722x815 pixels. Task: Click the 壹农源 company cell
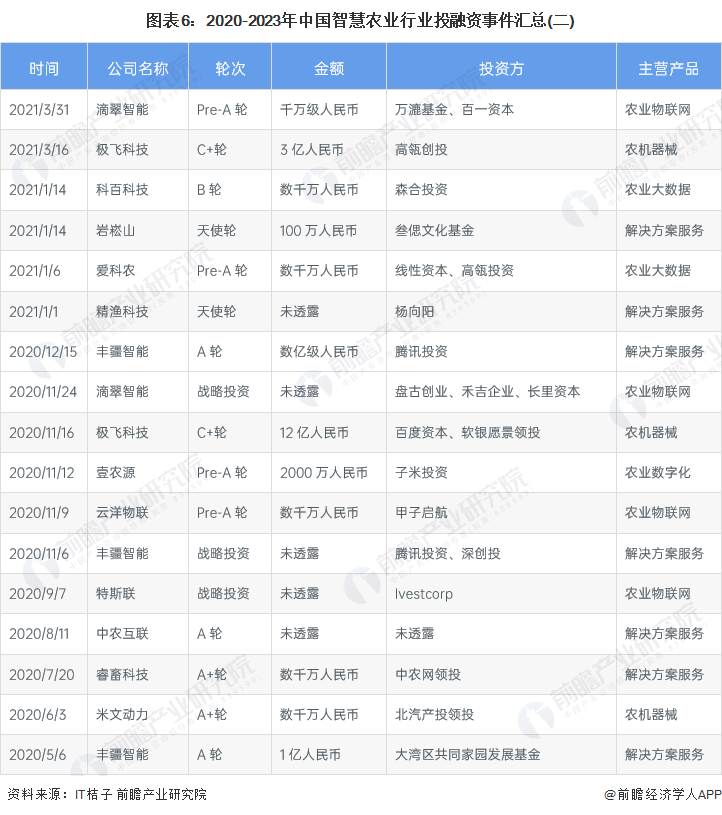(116, 472)
